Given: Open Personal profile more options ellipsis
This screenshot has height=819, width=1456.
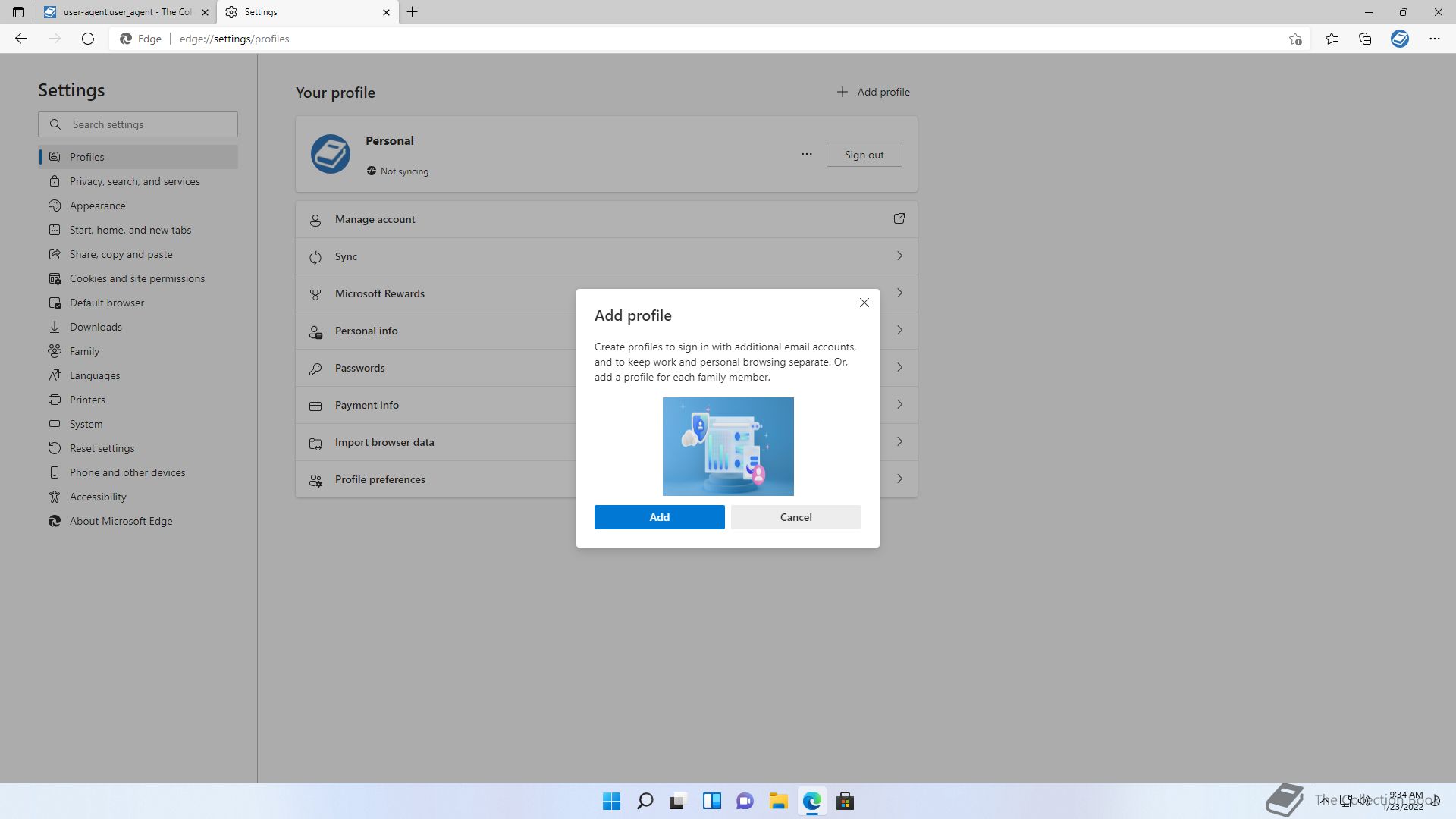Looking at the screenshot, I should 807,154.
